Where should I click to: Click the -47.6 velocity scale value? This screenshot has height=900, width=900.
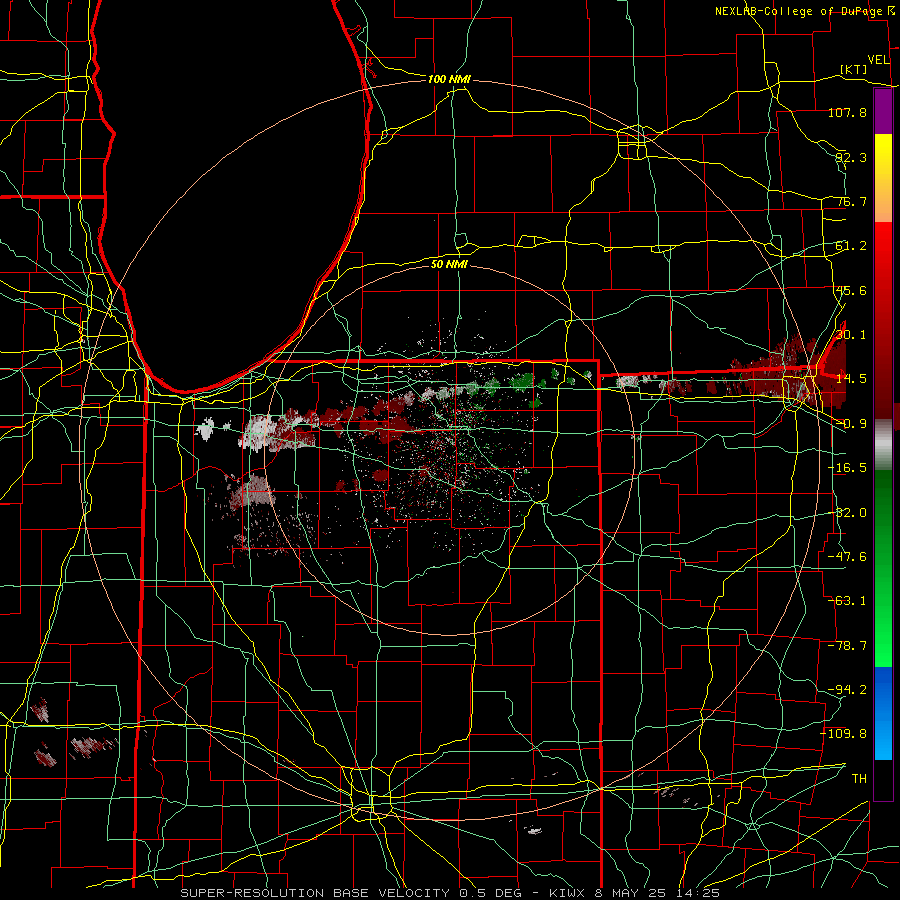point(847,557)
